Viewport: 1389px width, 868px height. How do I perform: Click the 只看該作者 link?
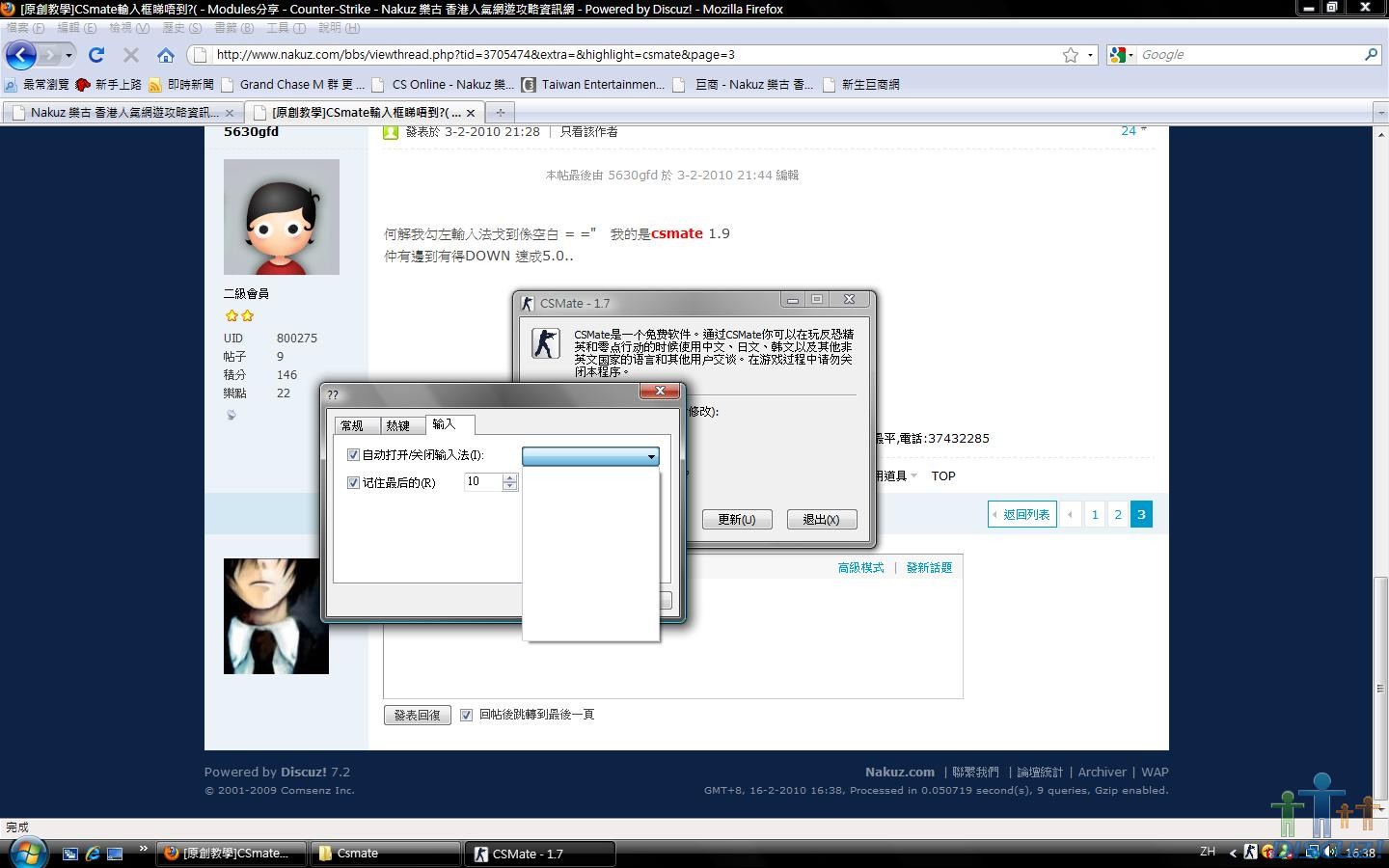[x=589, y=132]
